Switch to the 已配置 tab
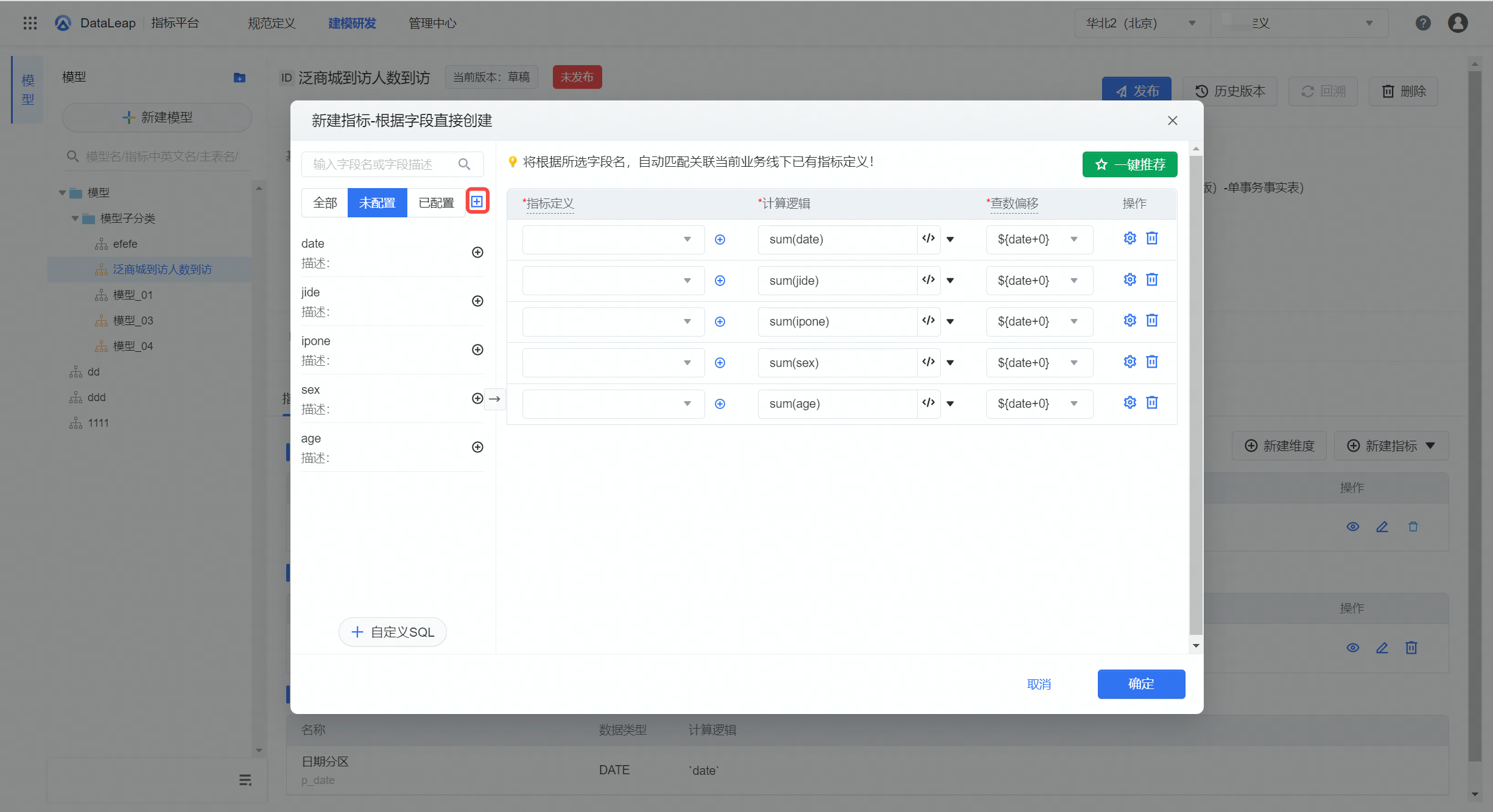 pyautogui.click(x=436, y=203)
